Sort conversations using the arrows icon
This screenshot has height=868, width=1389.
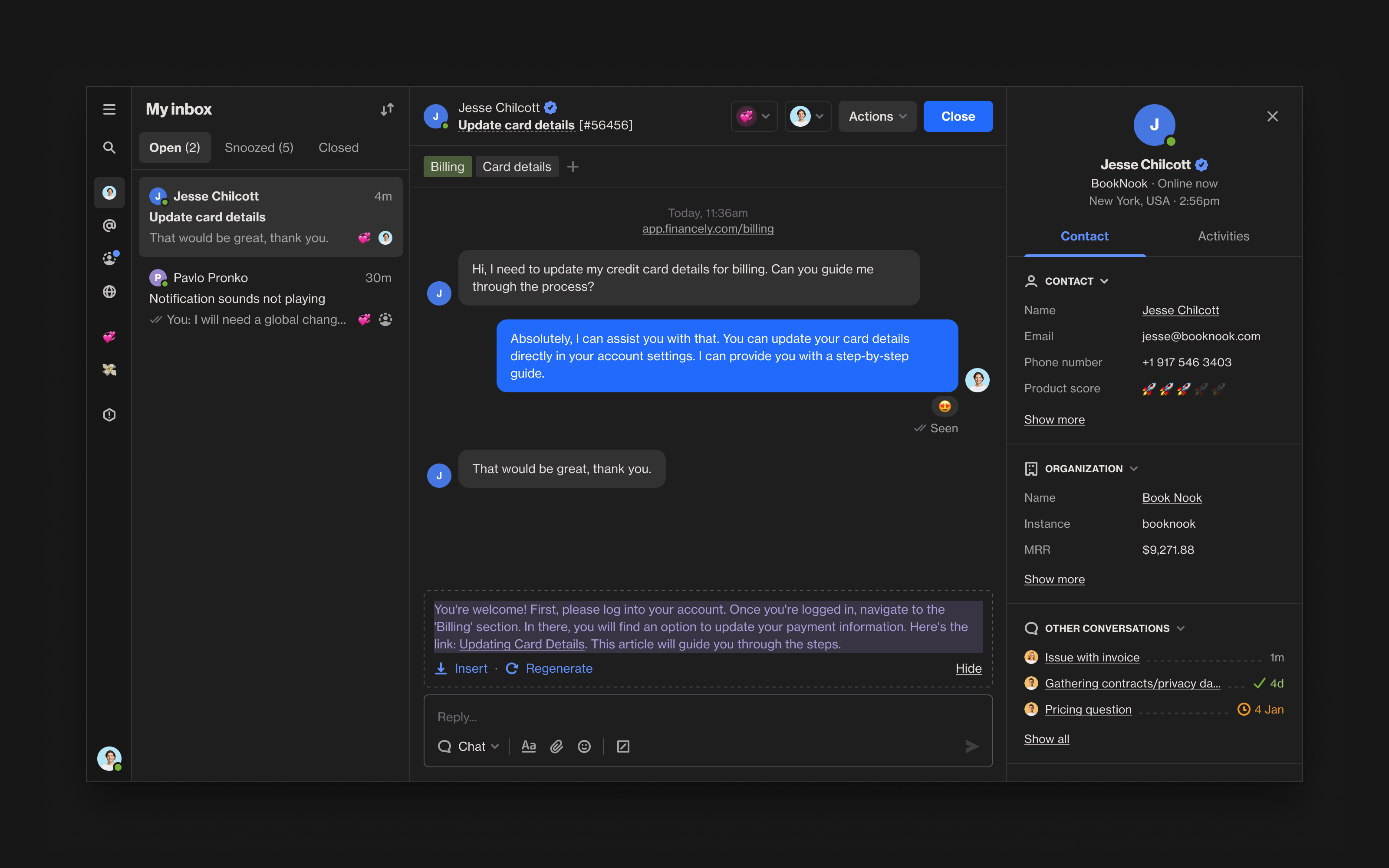(386, 109)
